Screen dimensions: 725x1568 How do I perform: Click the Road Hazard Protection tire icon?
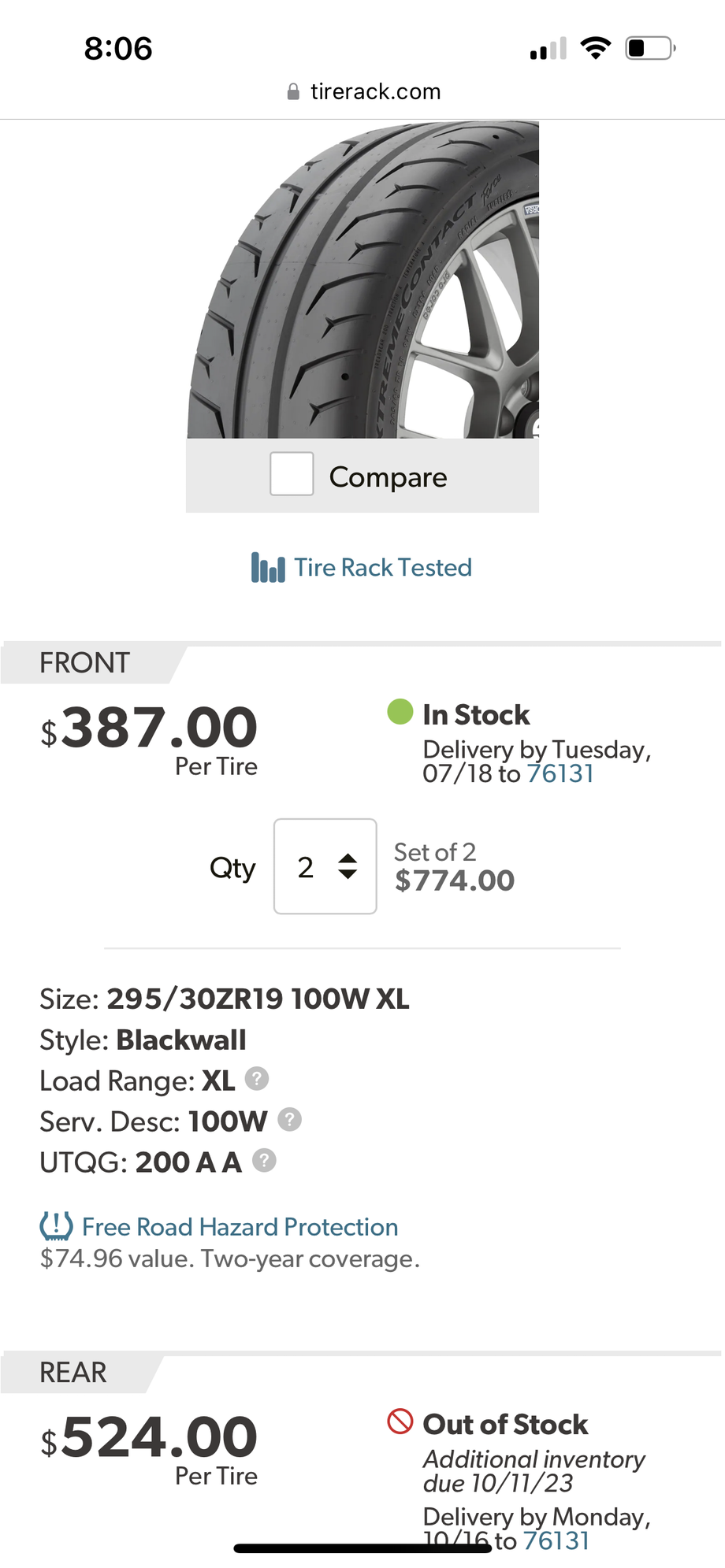coord(56,1226)
